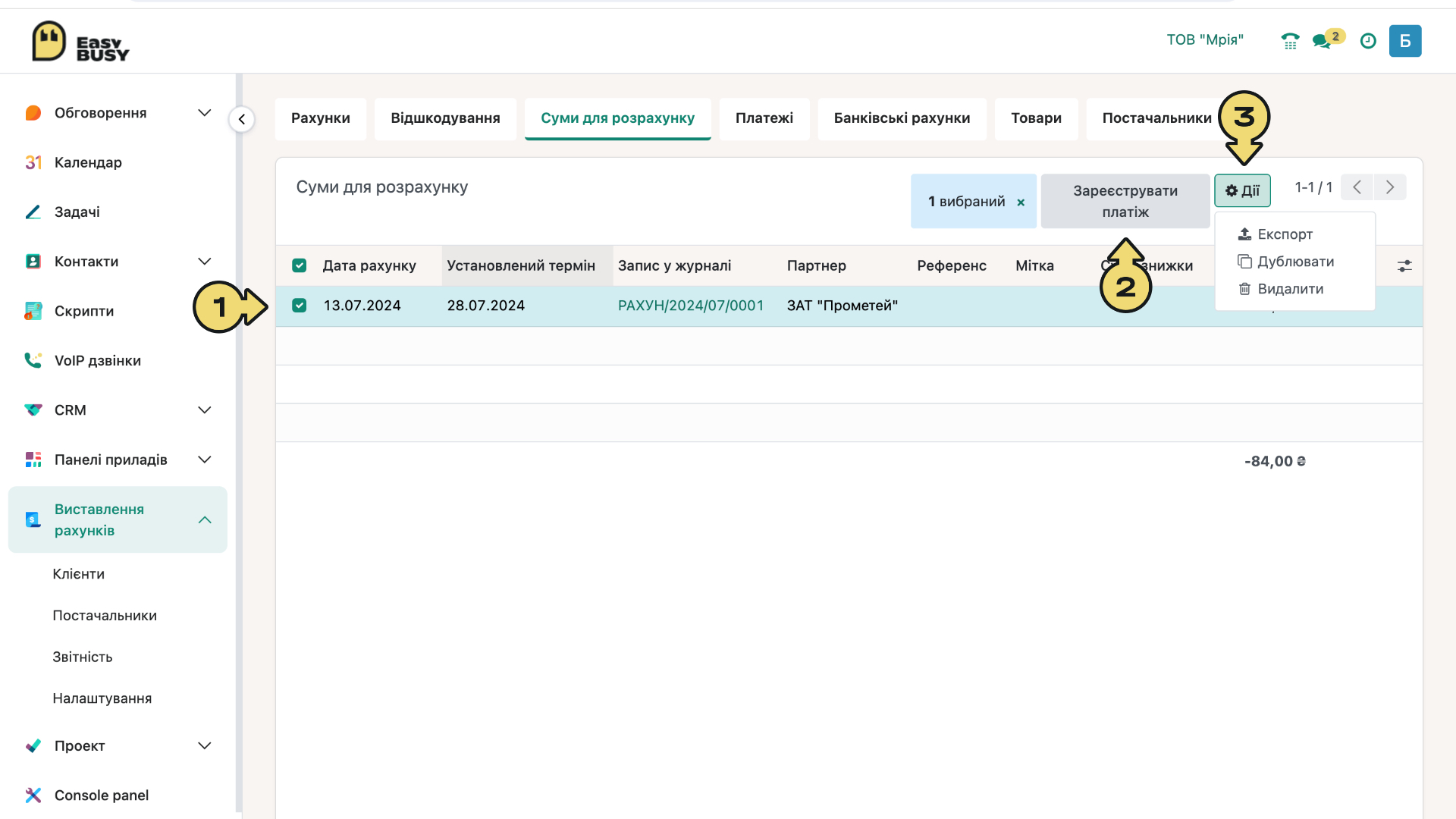The width and height of the screenshot is (1456, 819).
Task: Click the Задачі pencil icon
Action: [33, 212]
